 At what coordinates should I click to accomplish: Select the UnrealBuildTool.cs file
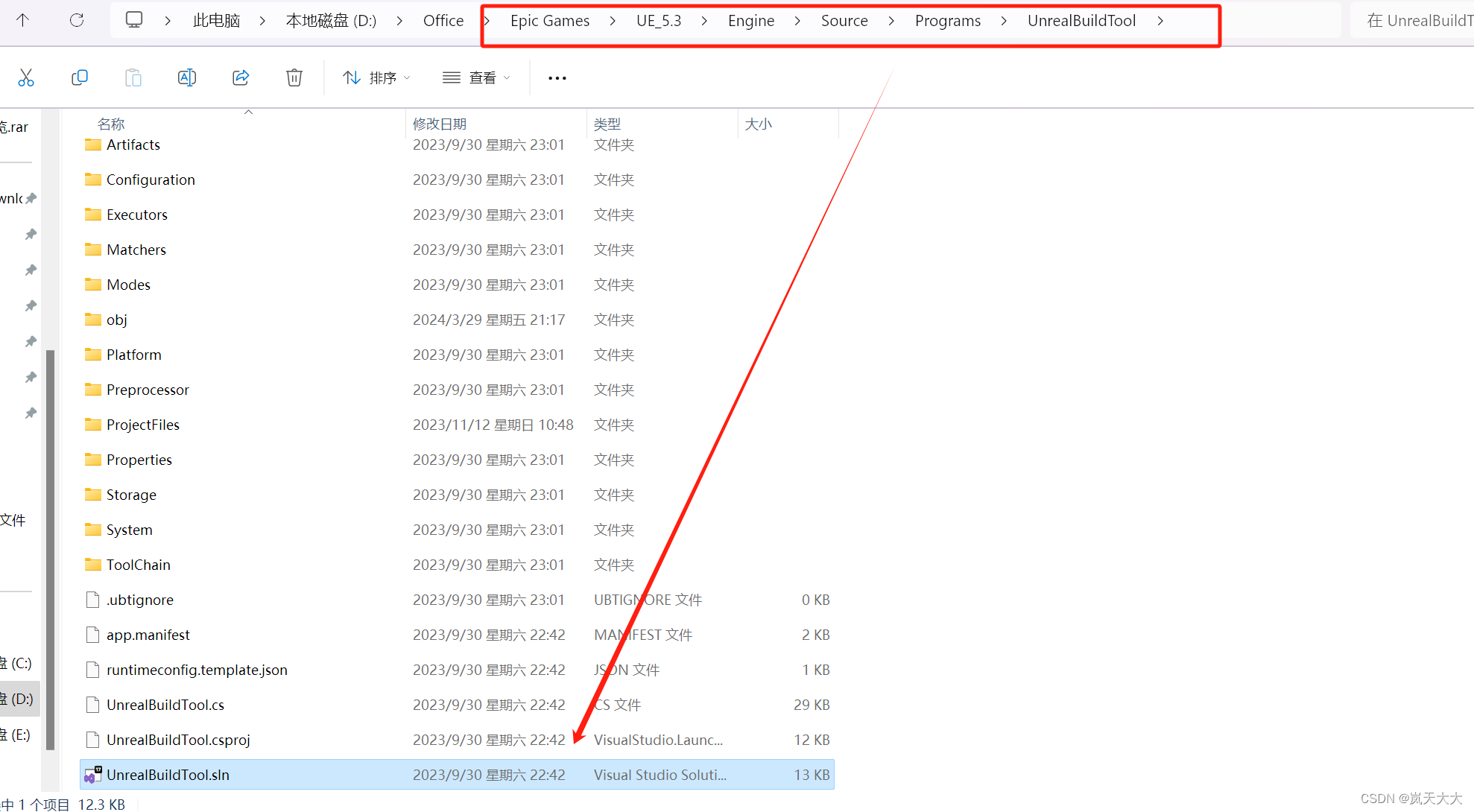(x=165, y=705)
